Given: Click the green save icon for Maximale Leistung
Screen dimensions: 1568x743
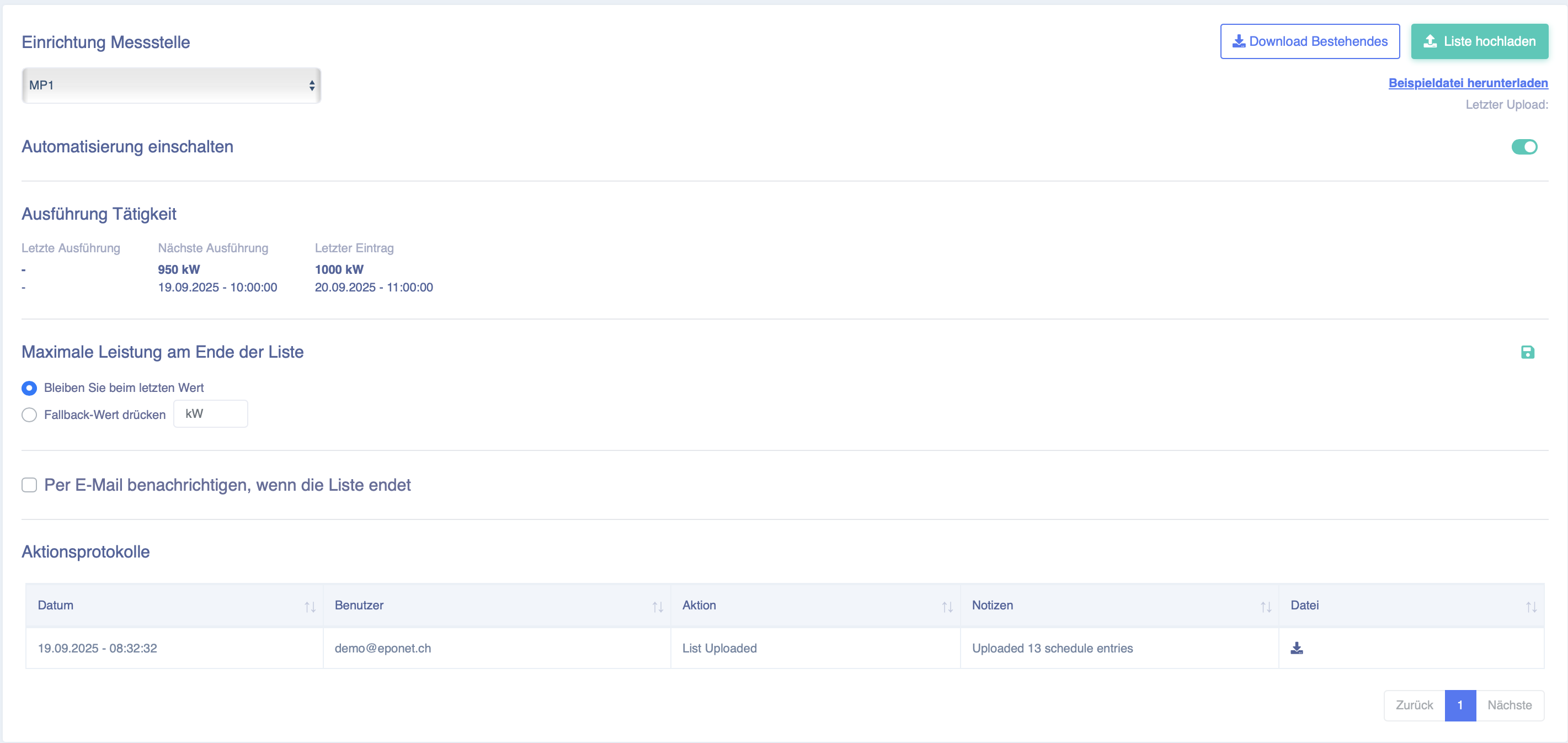Looking at the screenshot, I should (x=1527, y=352).
